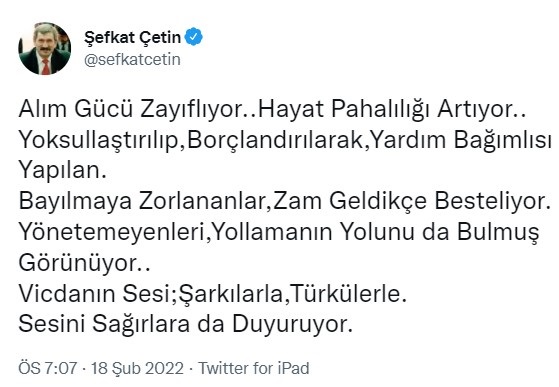Open the Şefkat Çetin display name link

133,37
